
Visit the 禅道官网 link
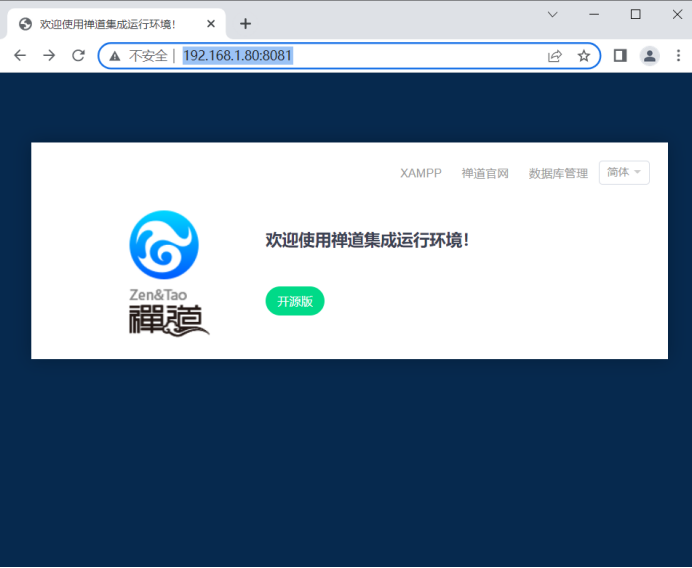click(485, 173)
